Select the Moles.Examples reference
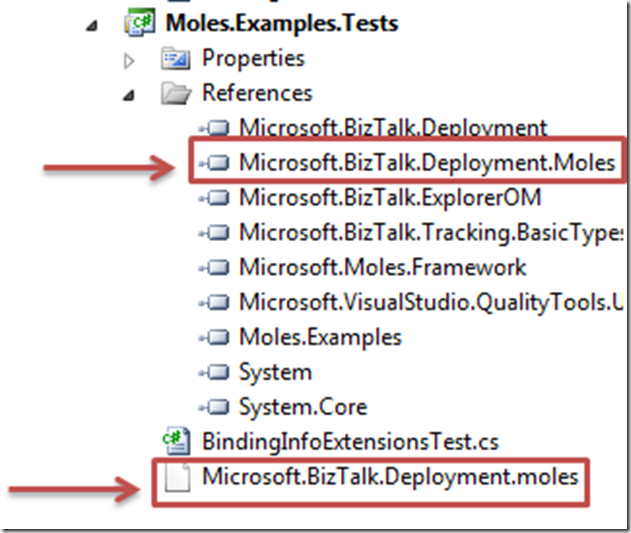631x533 pixels. coord(320,337)
